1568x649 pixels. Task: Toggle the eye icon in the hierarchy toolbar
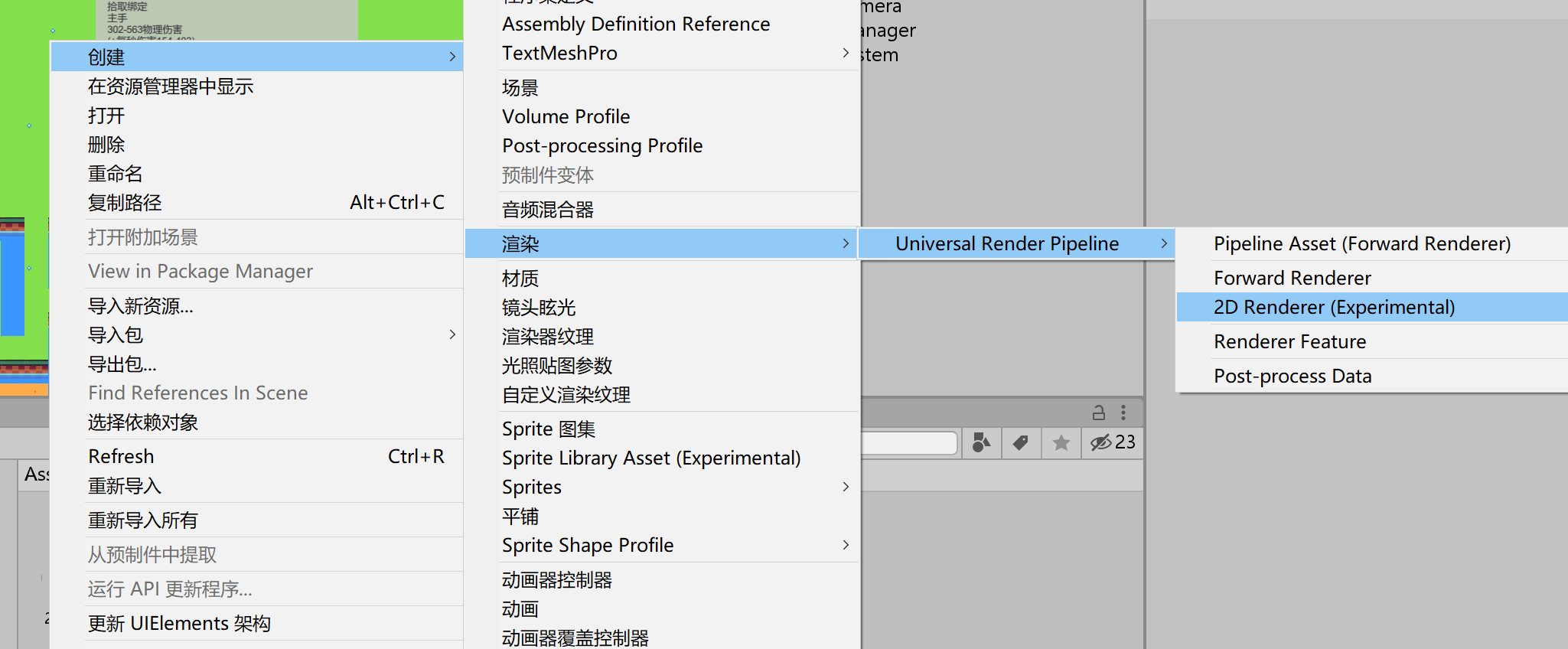[1100, 442]
